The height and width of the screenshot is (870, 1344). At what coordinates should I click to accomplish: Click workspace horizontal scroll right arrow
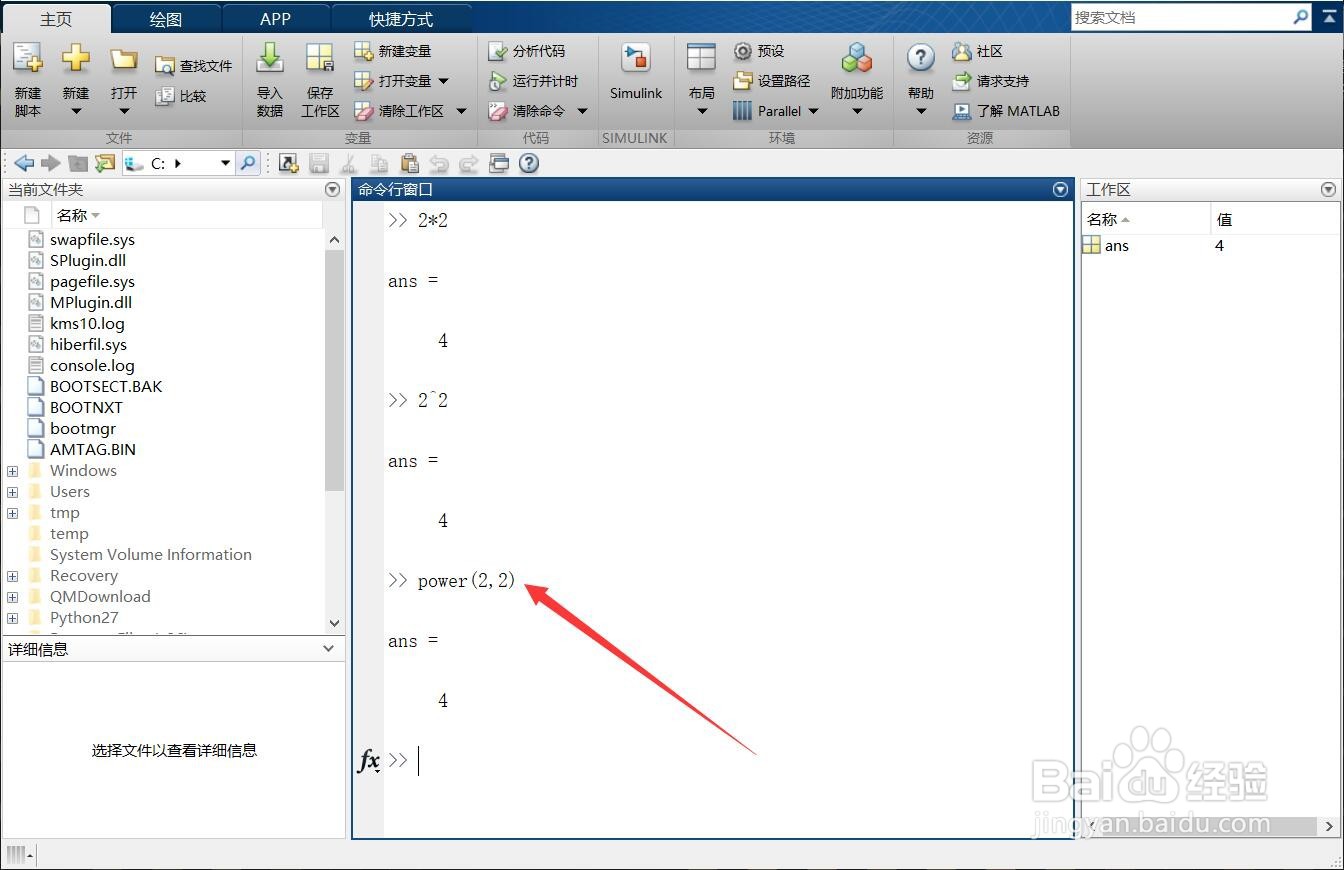(x=1330, y=826)
